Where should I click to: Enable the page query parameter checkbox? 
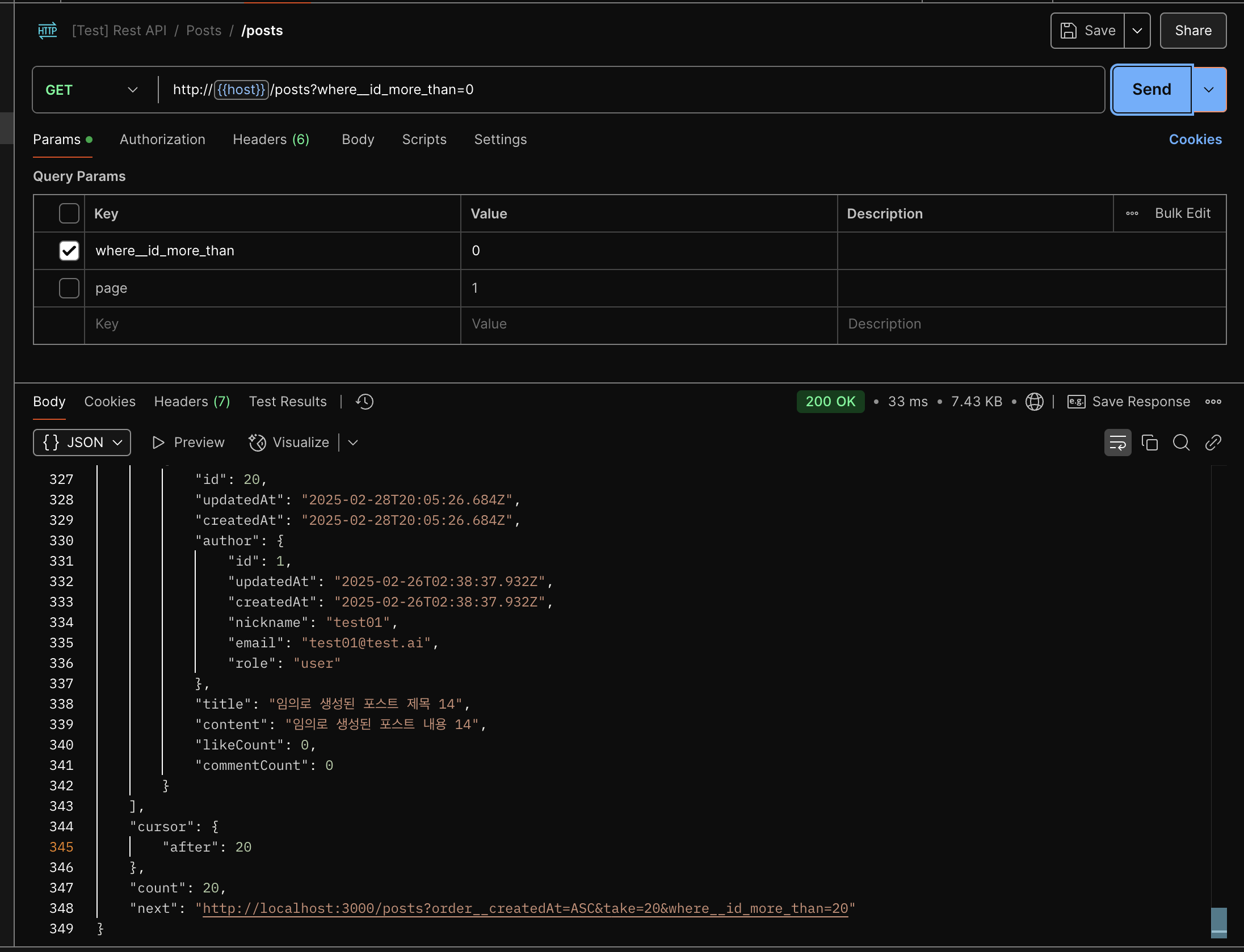pos(69,288)
